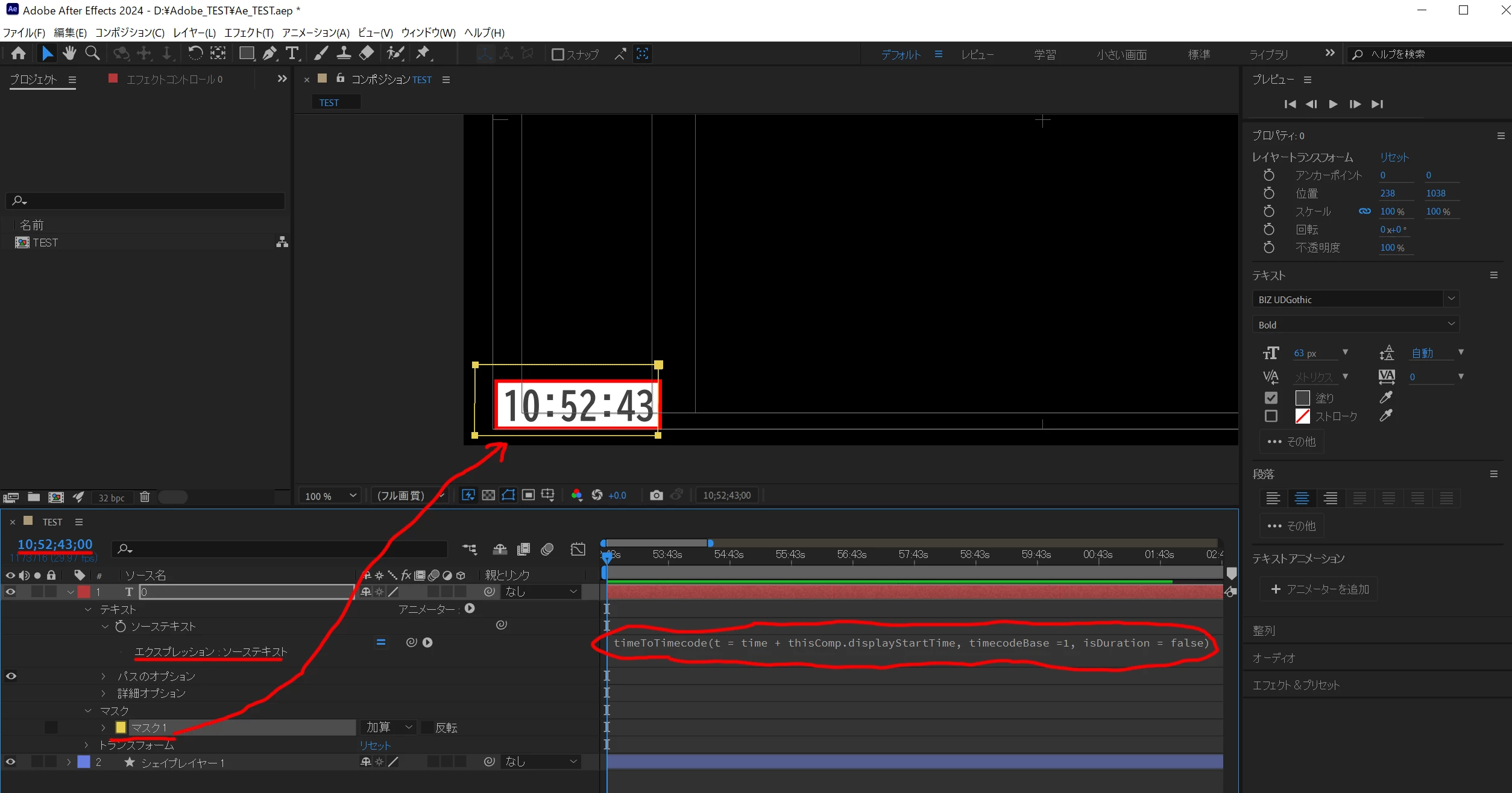Switch to the レビュー workspace tab

[977, 55]
